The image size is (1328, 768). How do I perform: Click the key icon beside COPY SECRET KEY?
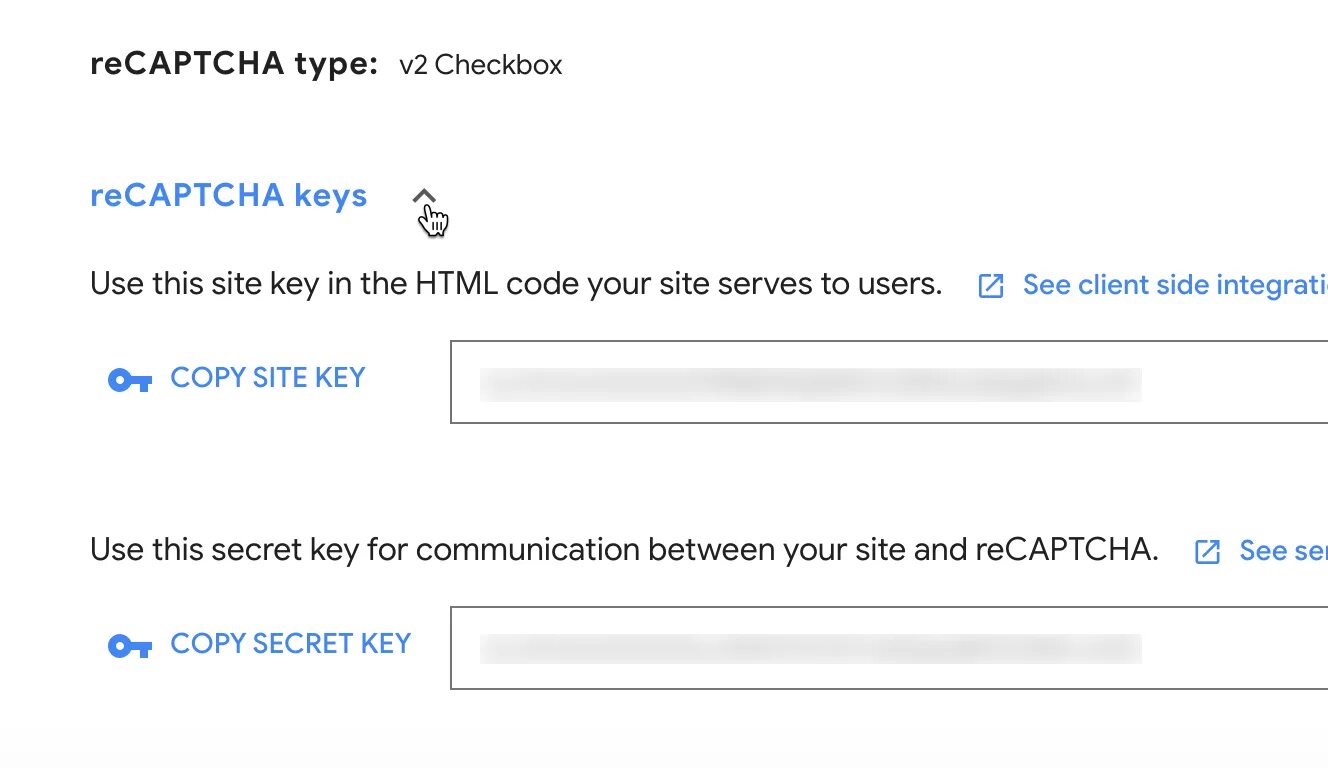[x=129, y=646]
